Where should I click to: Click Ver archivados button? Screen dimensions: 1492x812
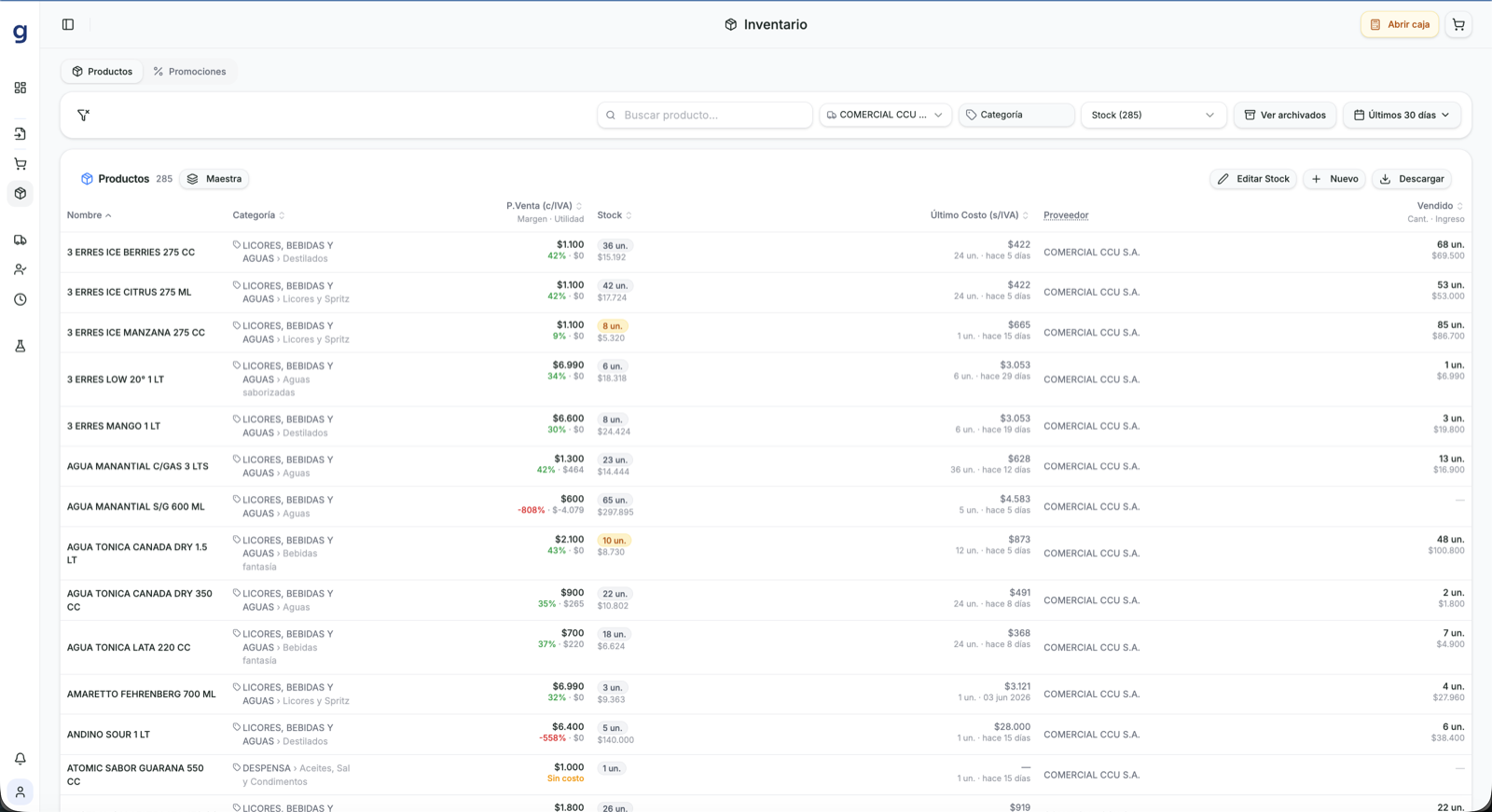click(1285, 115)
